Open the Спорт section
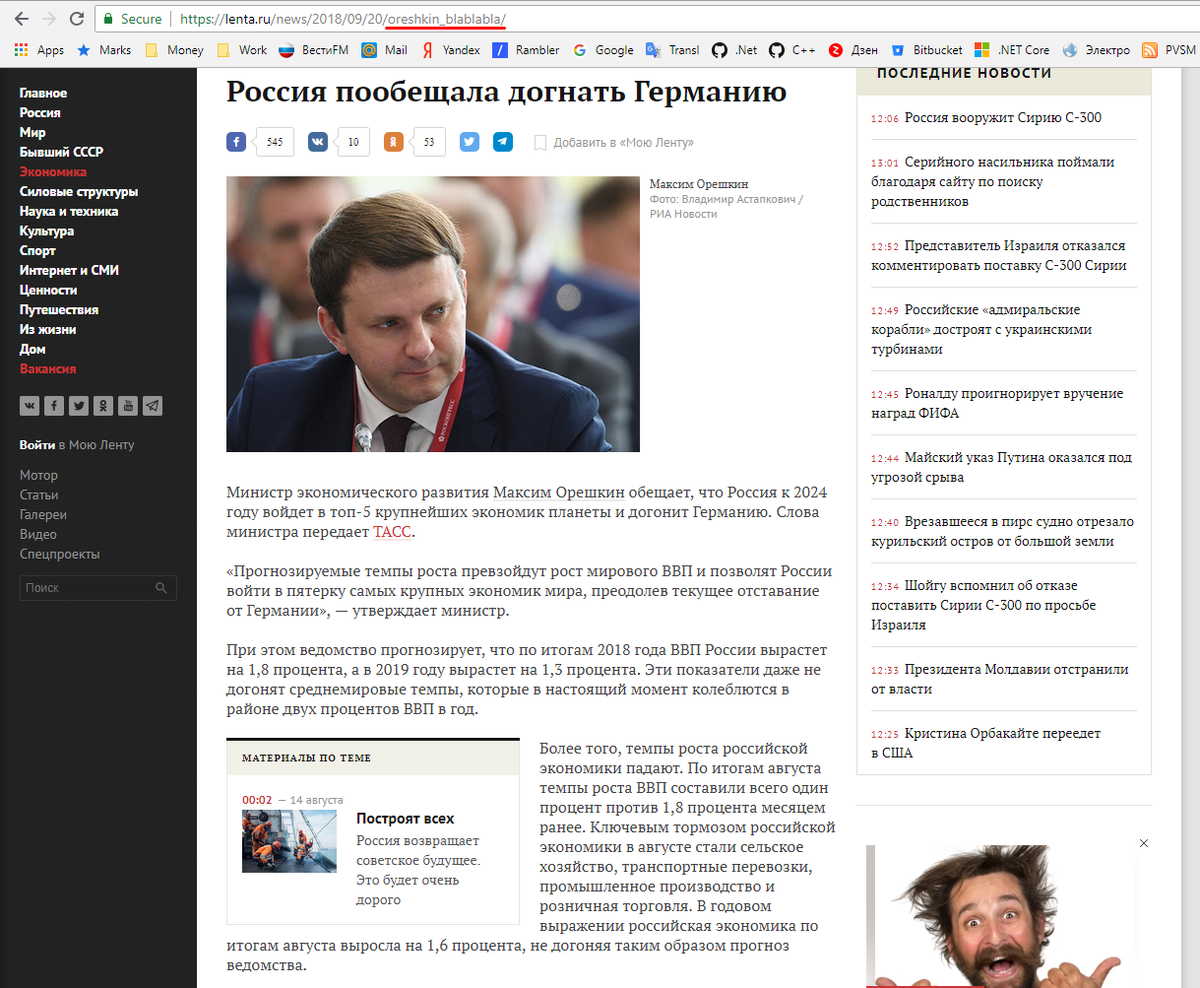Image resolution: width=1200 pixels, height=988 pixels. tap(38, 251)
